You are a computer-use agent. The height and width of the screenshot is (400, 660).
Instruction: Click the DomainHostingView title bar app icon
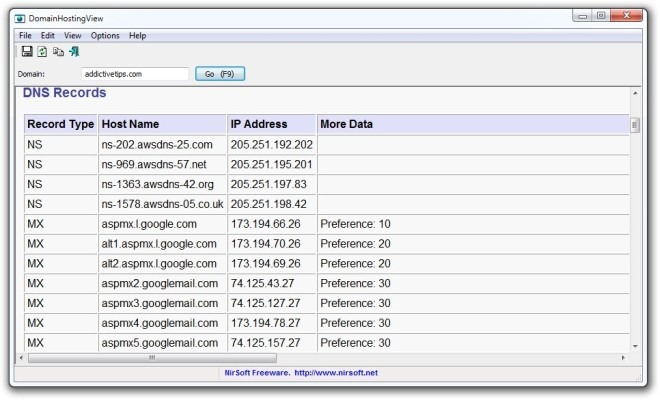point(19,19)
